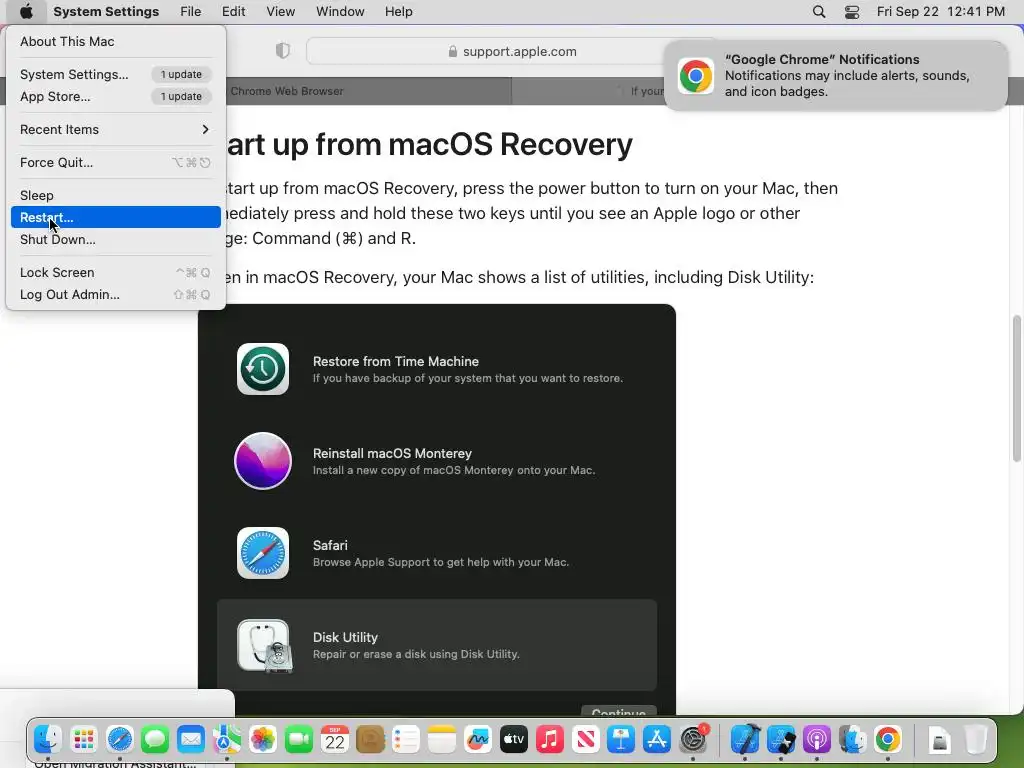Screen dimensions: 1024x768
Task: Open Finder from the Dock
Action: tap(48, 739)
